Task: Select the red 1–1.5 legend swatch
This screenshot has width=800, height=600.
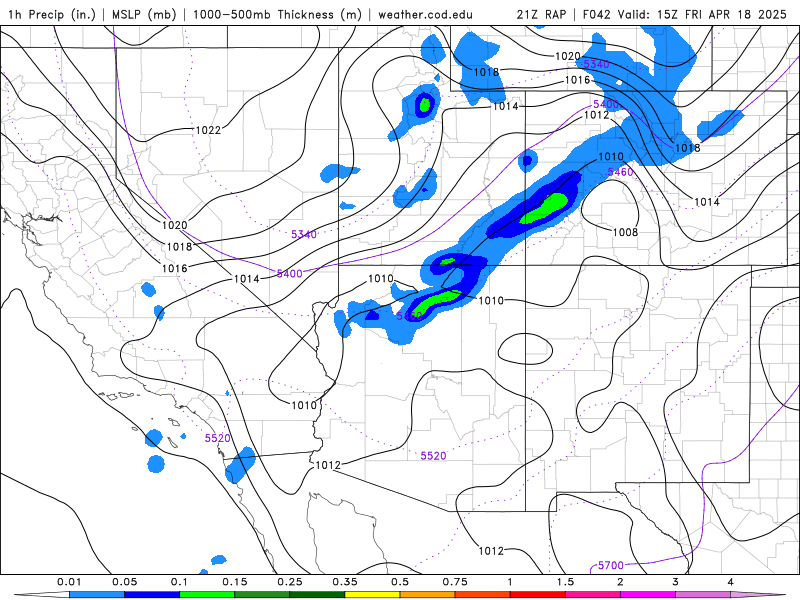Action: (x=538, y=595)
